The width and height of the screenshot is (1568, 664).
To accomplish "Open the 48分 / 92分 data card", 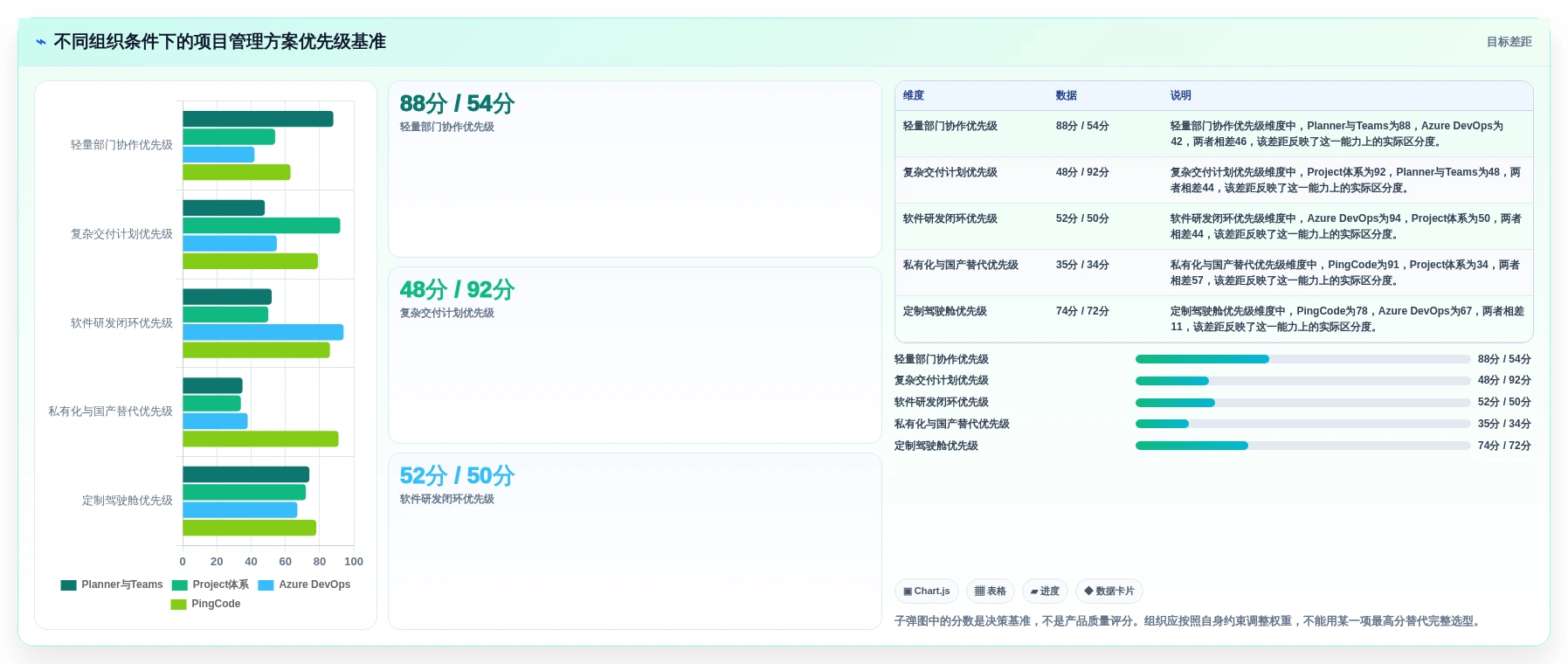I will pyautogui.click(x=634, y=356).
